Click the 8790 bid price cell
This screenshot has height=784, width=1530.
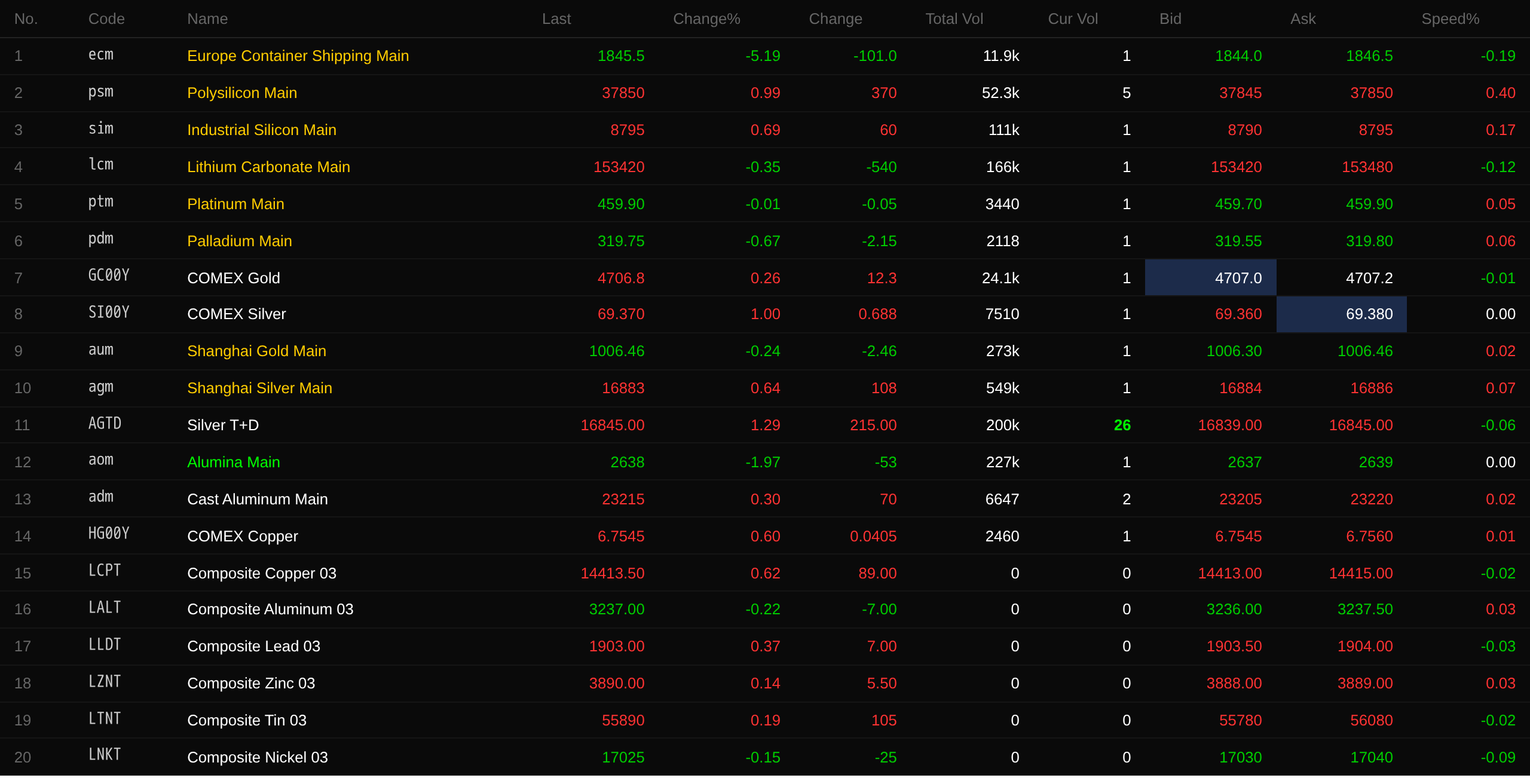click(1244, 130)
